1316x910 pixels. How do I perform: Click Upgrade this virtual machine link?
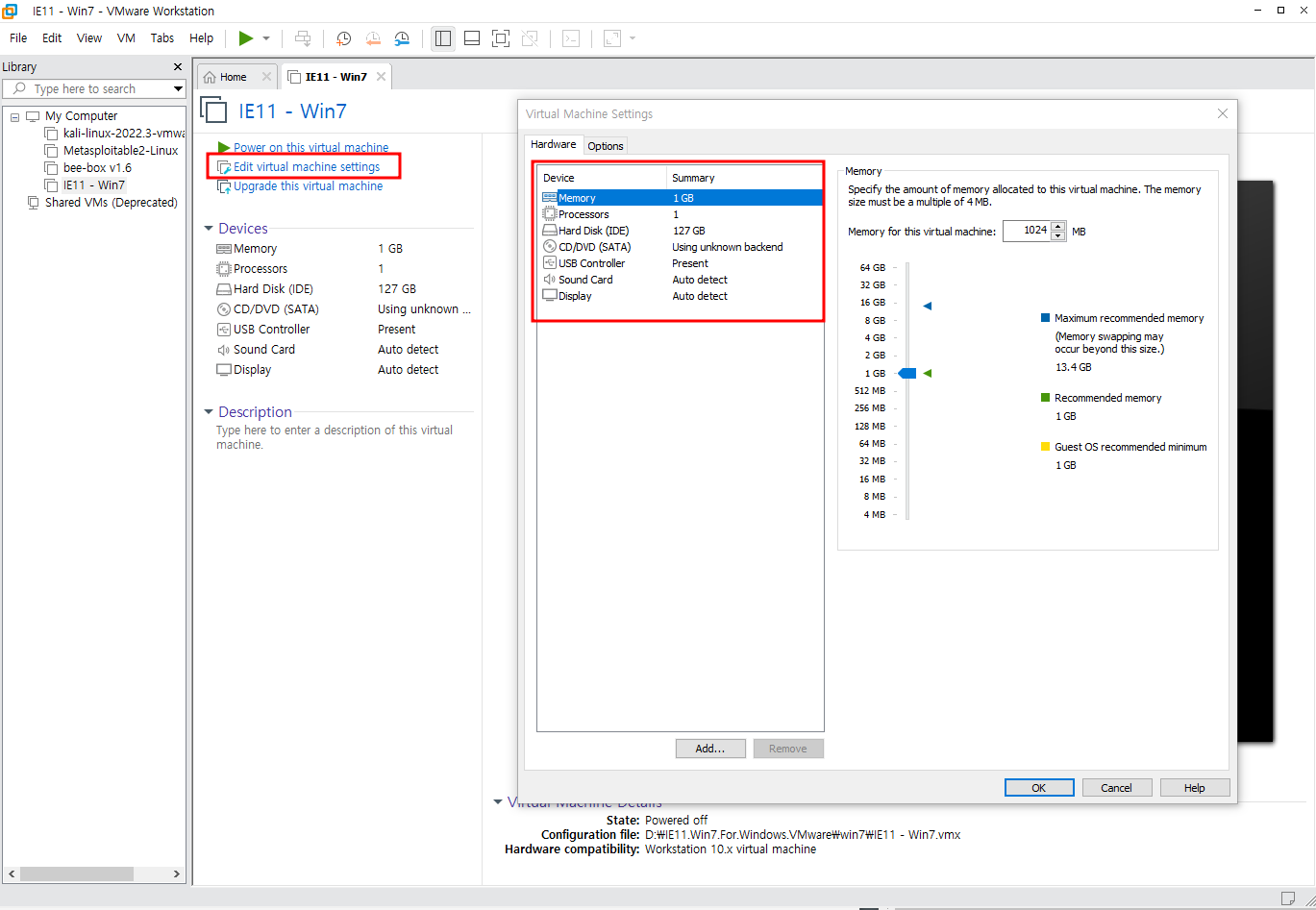pos(309,186)
